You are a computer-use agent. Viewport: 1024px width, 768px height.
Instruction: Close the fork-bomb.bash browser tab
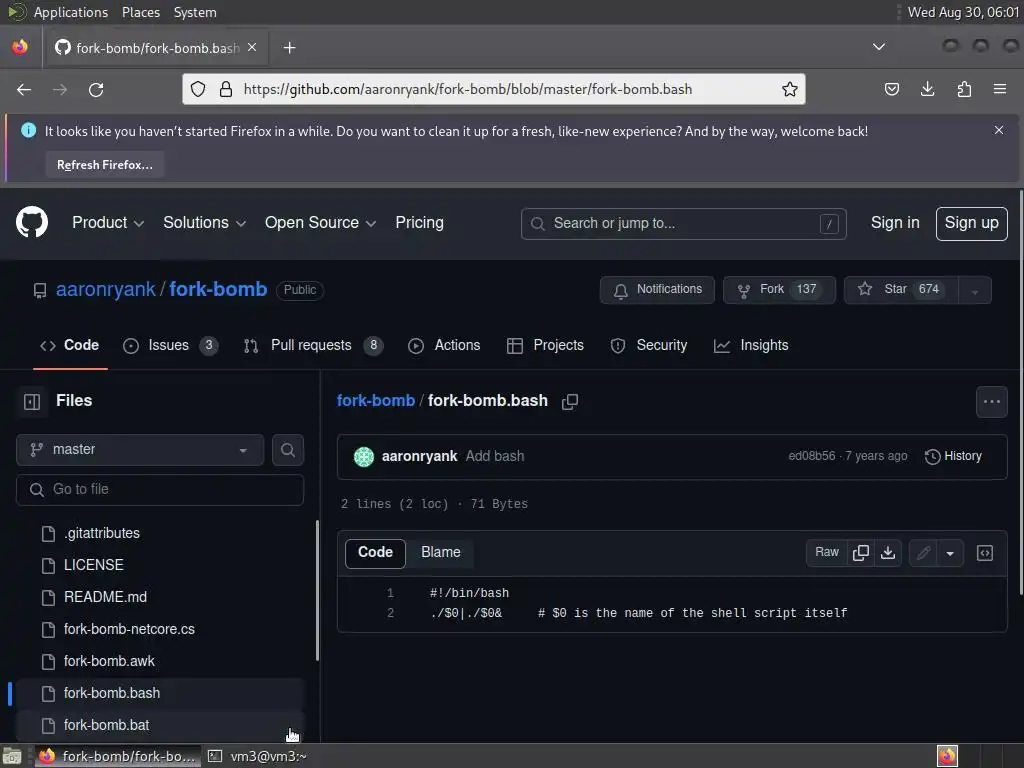point(252,48)
